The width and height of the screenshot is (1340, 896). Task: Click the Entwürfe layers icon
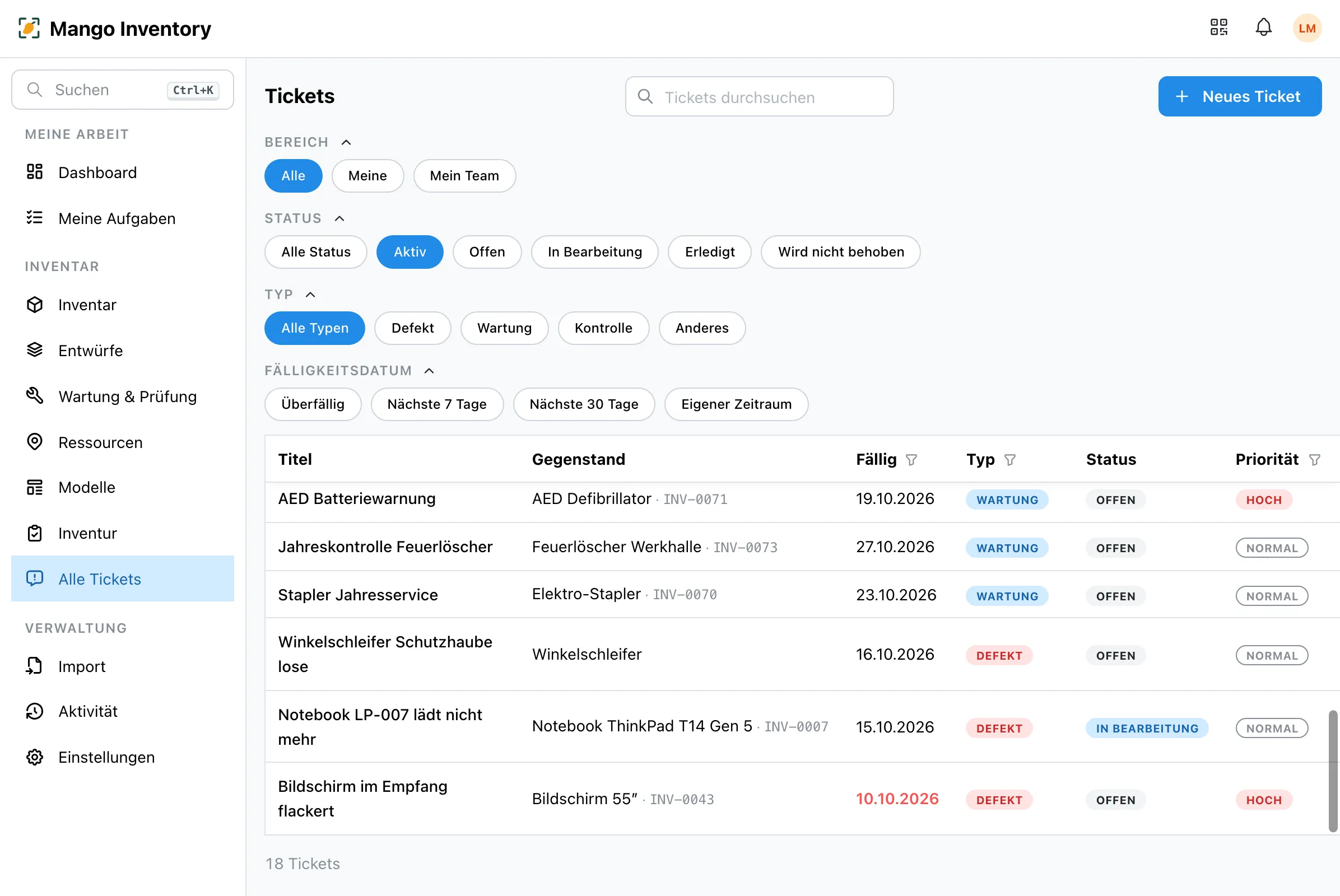[35, 349]
